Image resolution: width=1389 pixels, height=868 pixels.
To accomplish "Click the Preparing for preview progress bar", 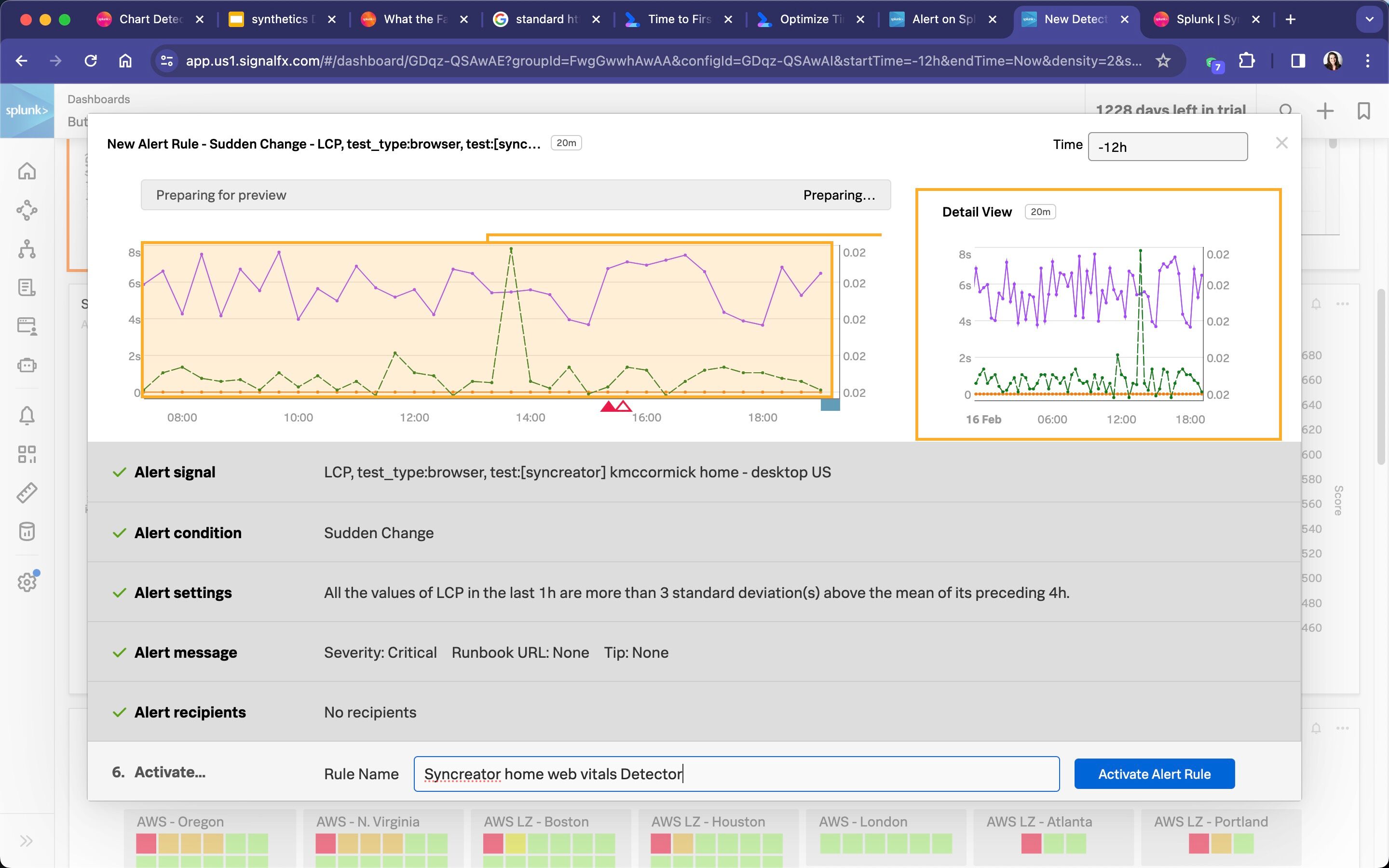I will (x=516, y=195).
